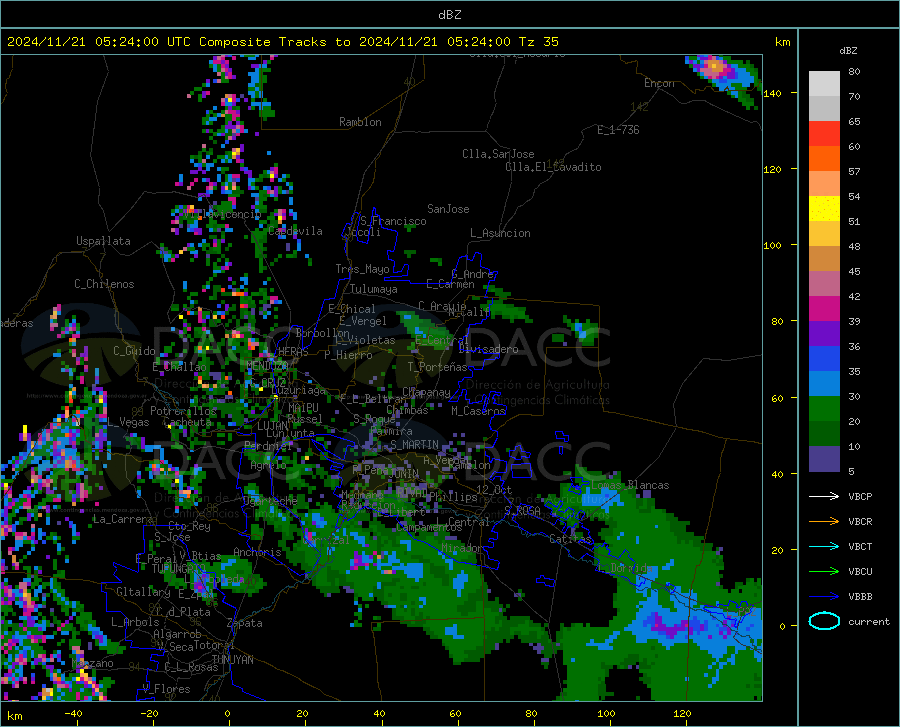Click the 'Divisadero' map label
Viewport: 900px width, 727px height.
point(488,349)
